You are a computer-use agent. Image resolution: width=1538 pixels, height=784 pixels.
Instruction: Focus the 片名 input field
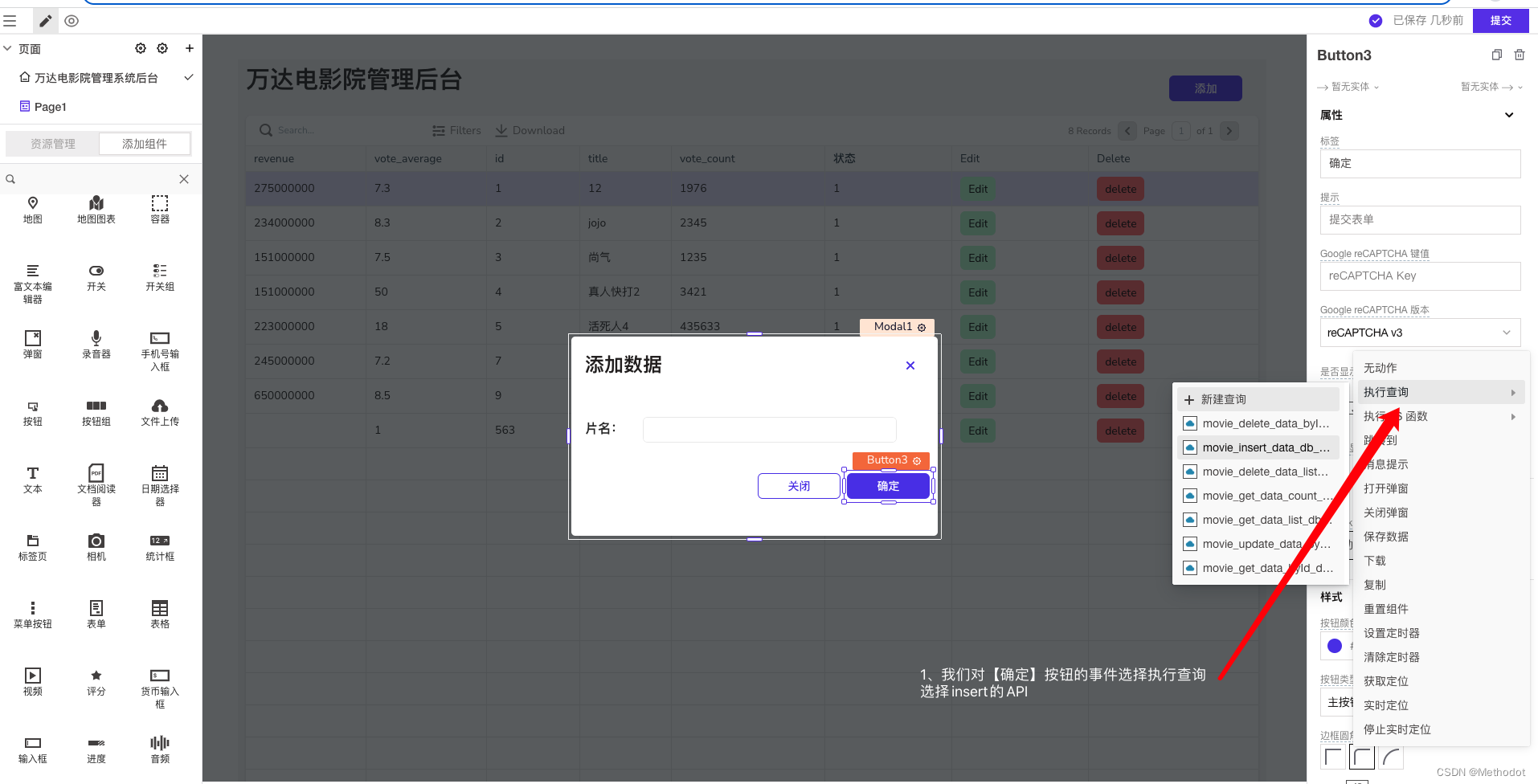pyautogui.click(x=769, y=429)
